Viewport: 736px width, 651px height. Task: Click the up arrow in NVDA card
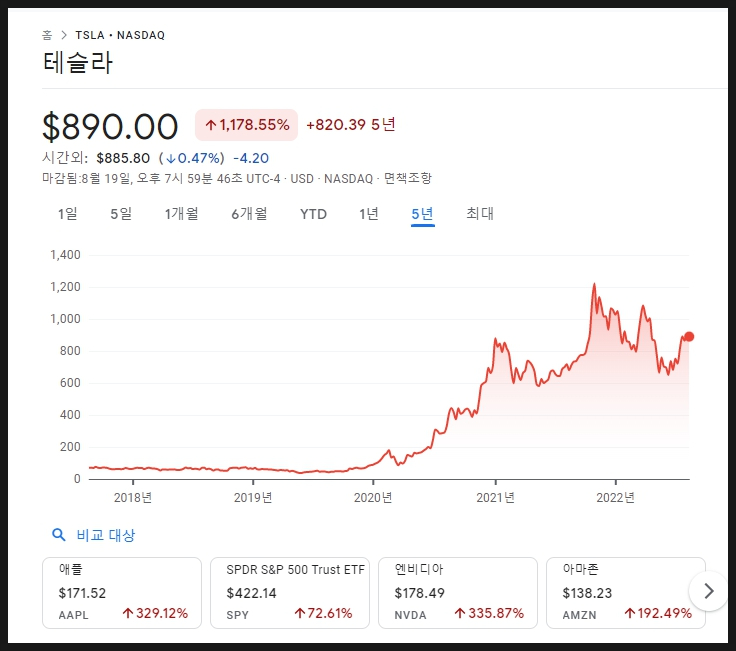point(460,613)
